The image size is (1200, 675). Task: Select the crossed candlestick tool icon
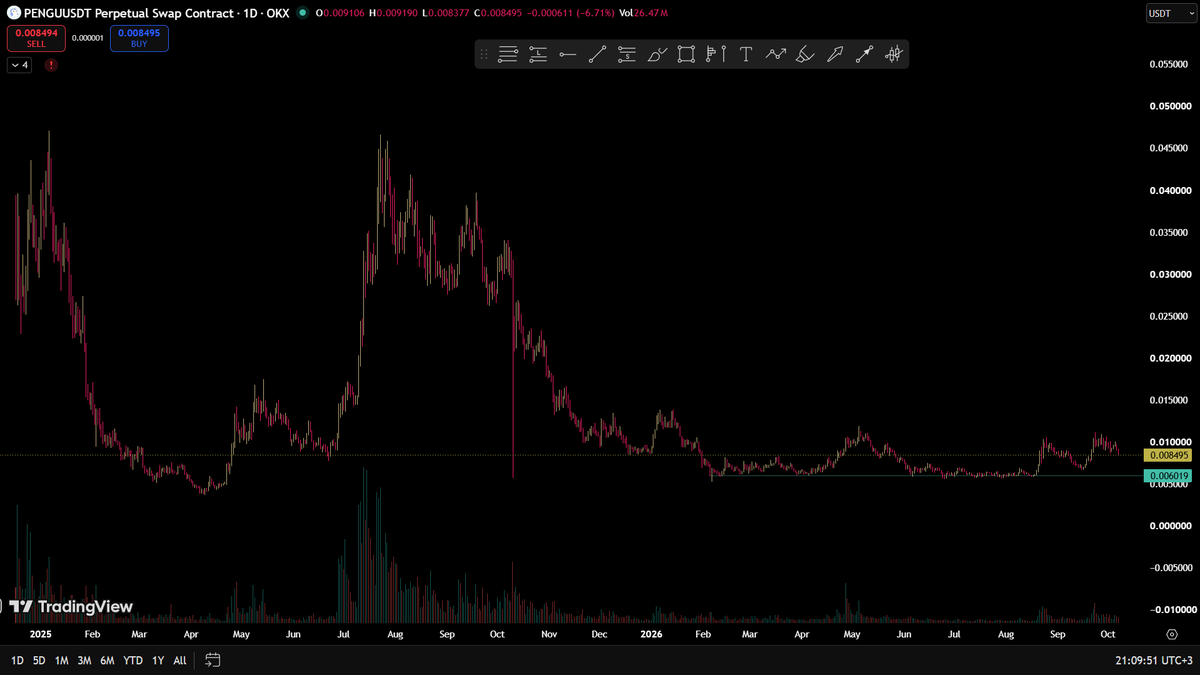(894, 54)
